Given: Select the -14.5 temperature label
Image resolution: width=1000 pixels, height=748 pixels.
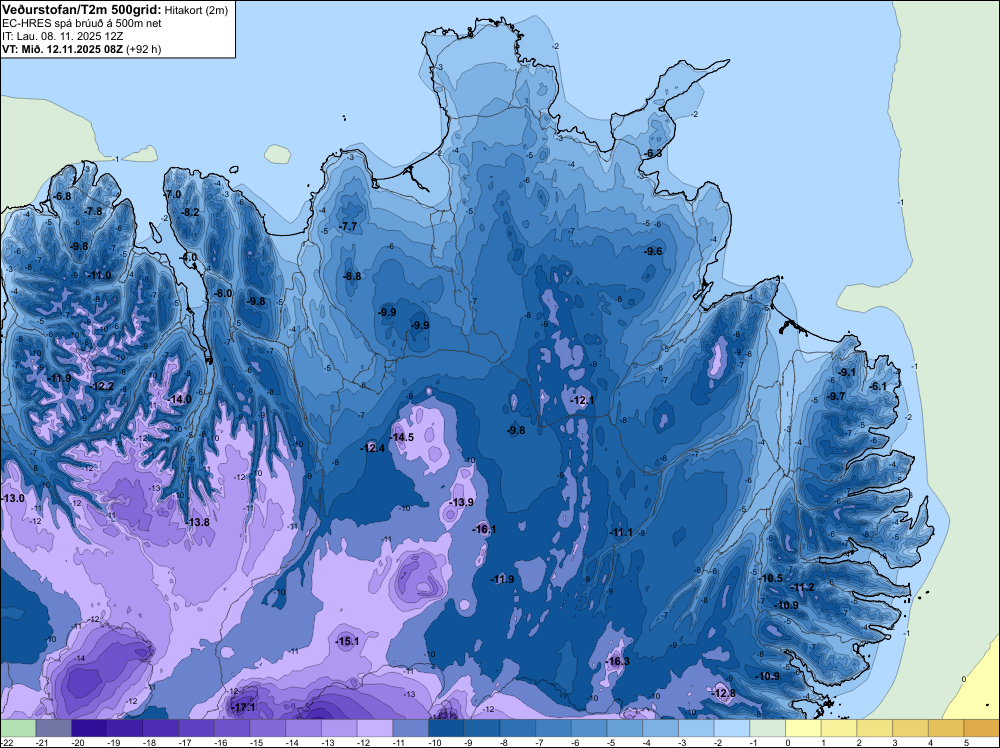Looking at the screenshot, I should coord(402,437).
